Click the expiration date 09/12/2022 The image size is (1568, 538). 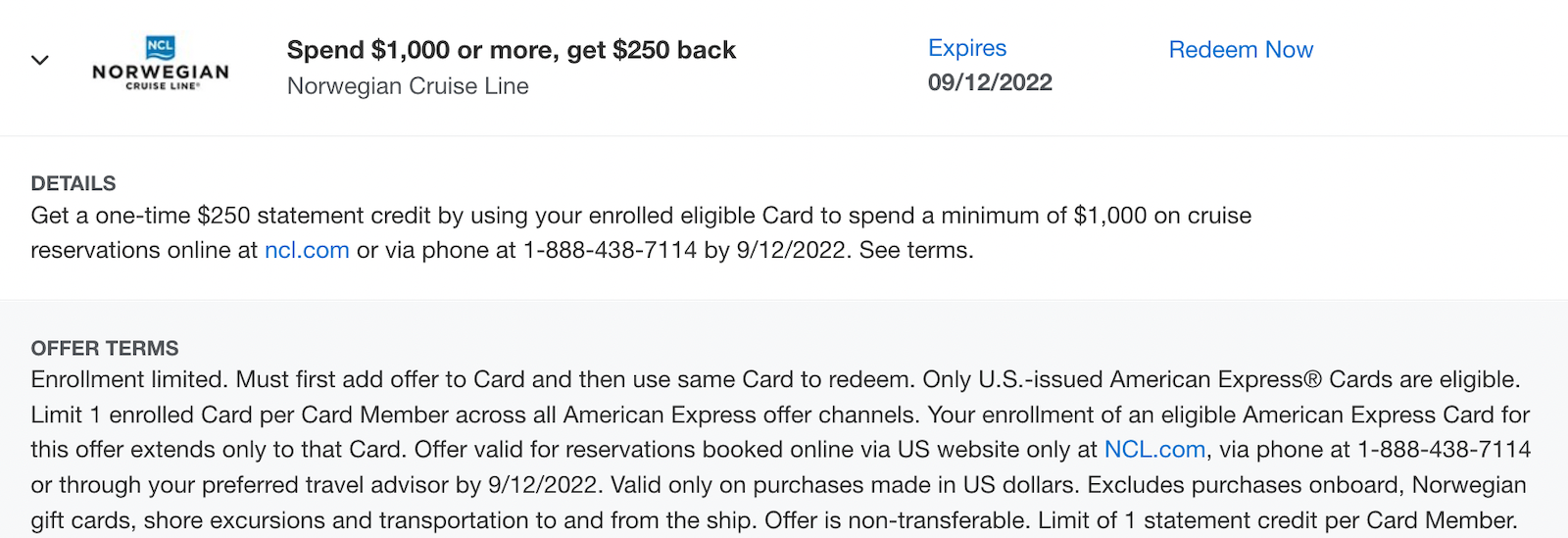[x=990, y=82]
